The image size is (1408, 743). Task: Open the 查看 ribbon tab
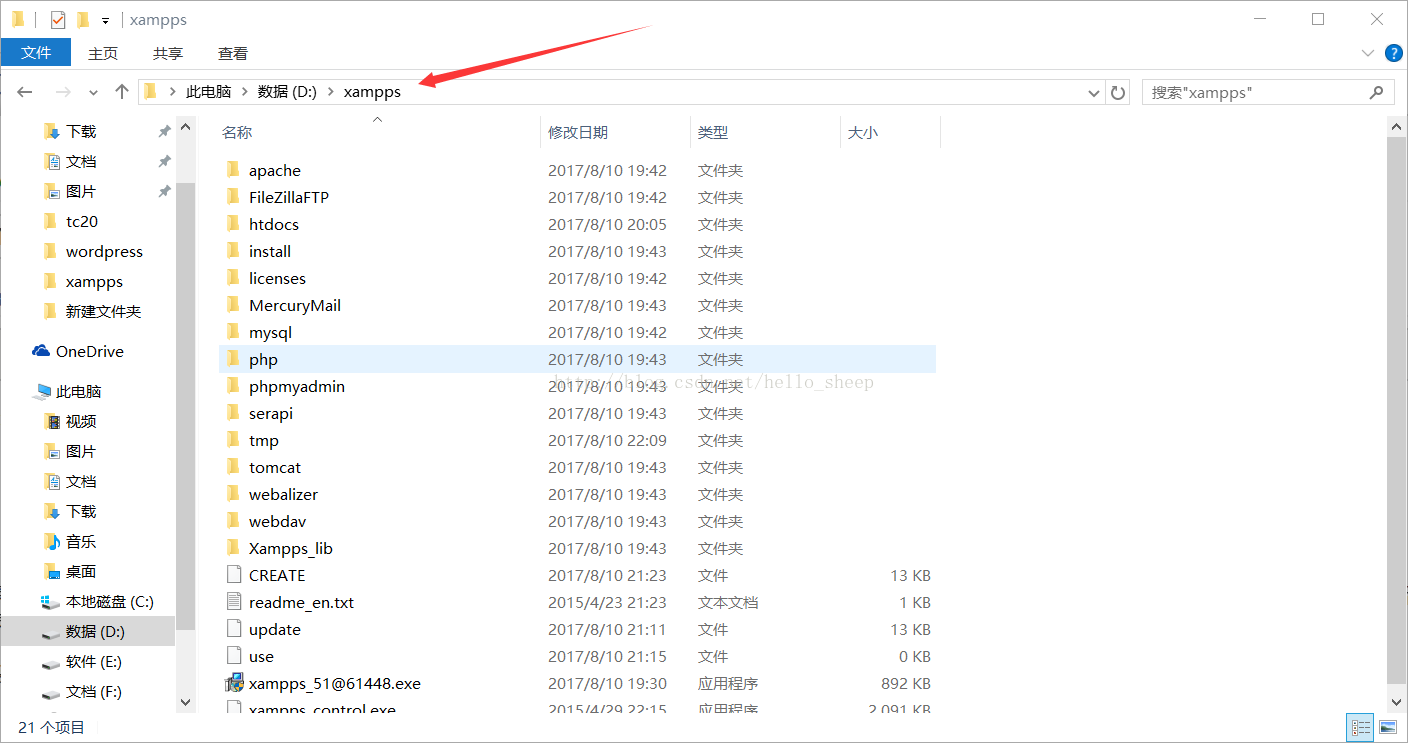233,53
